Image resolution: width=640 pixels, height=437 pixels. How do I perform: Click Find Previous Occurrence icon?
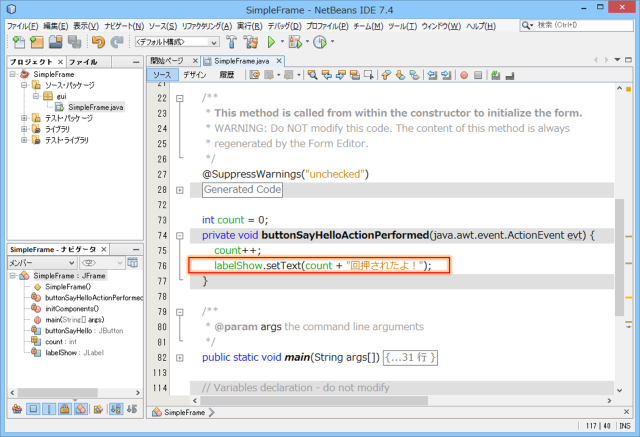(x=327, y=75)
